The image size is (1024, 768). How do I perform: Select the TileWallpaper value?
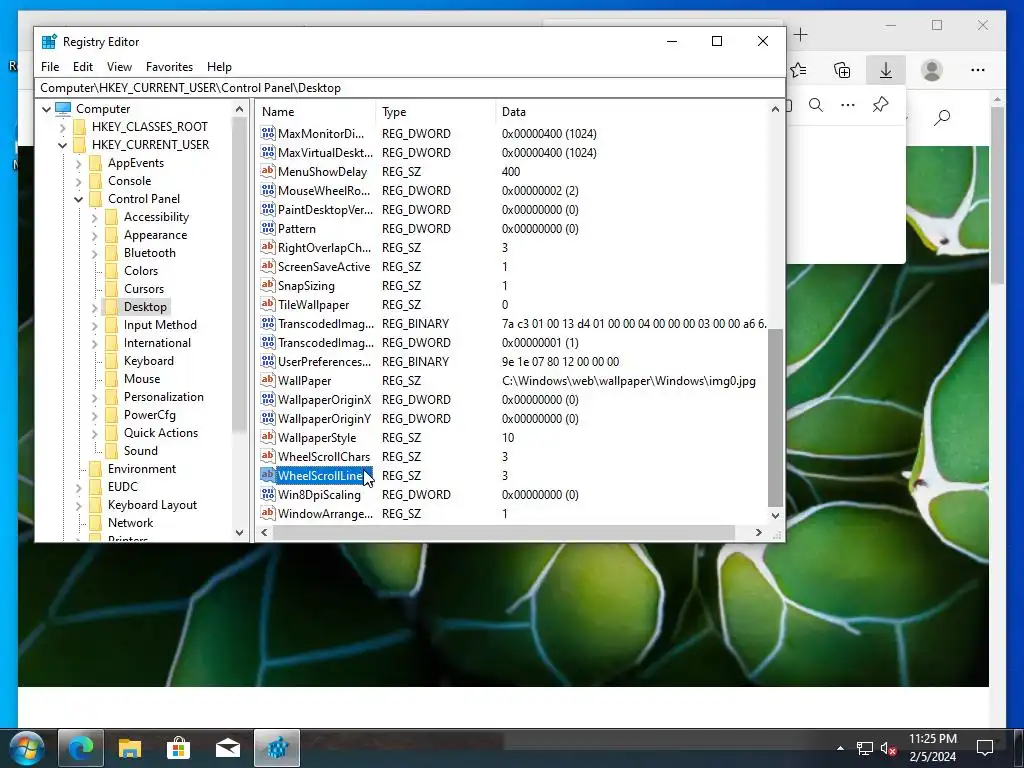[x=313, y=304]
